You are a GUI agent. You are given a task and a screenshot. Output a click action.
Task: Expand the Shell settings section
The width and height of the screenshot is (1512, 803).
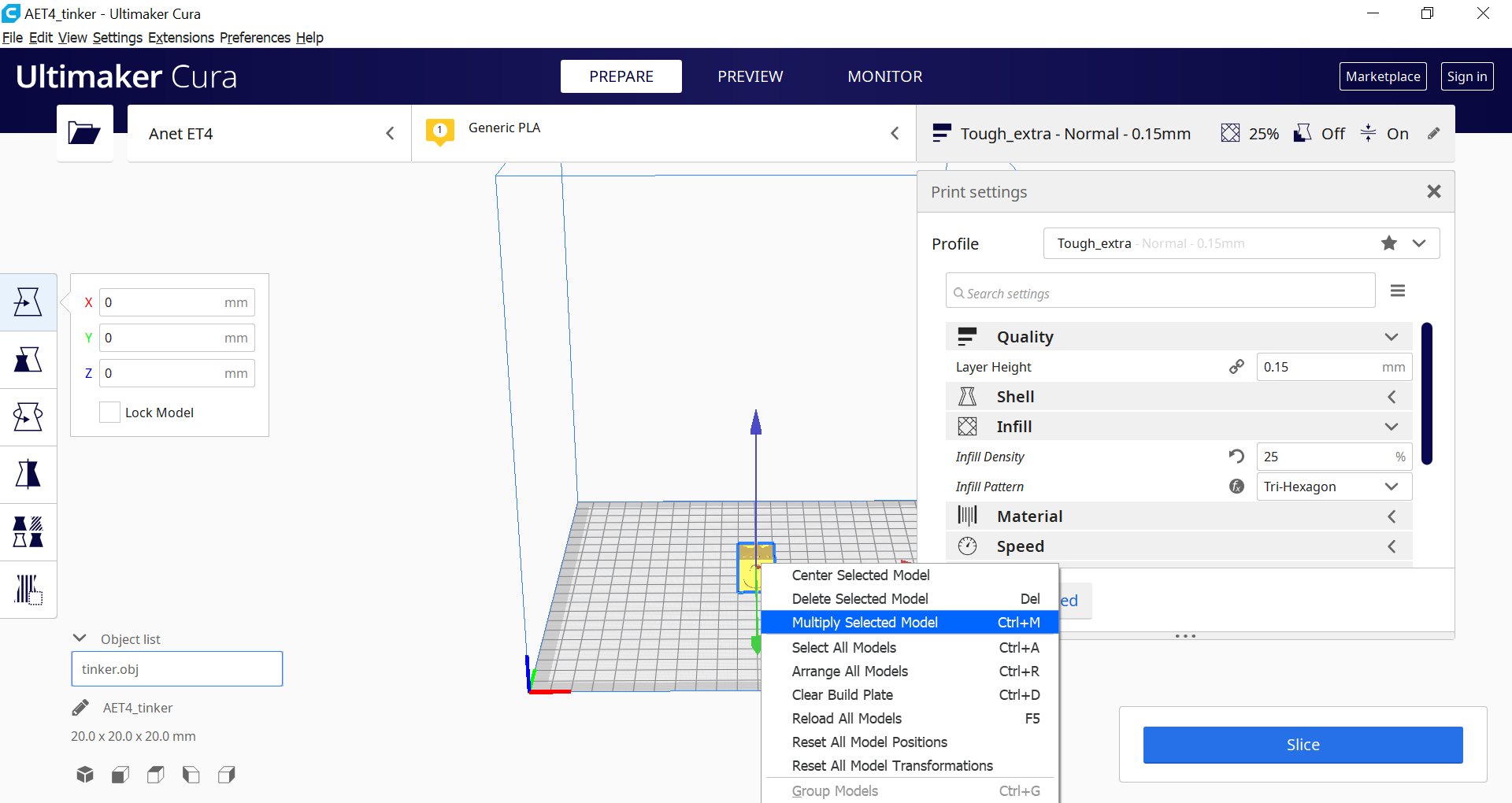click(1179, 397)
